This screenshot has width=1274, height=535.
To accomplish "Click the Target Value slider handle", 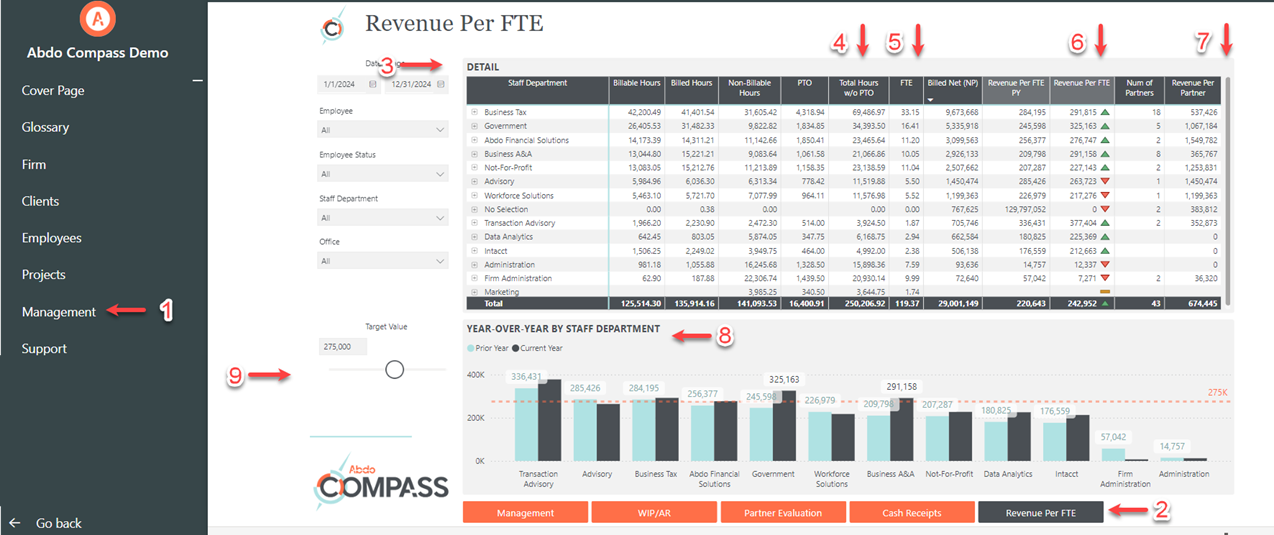I will 394,370.
